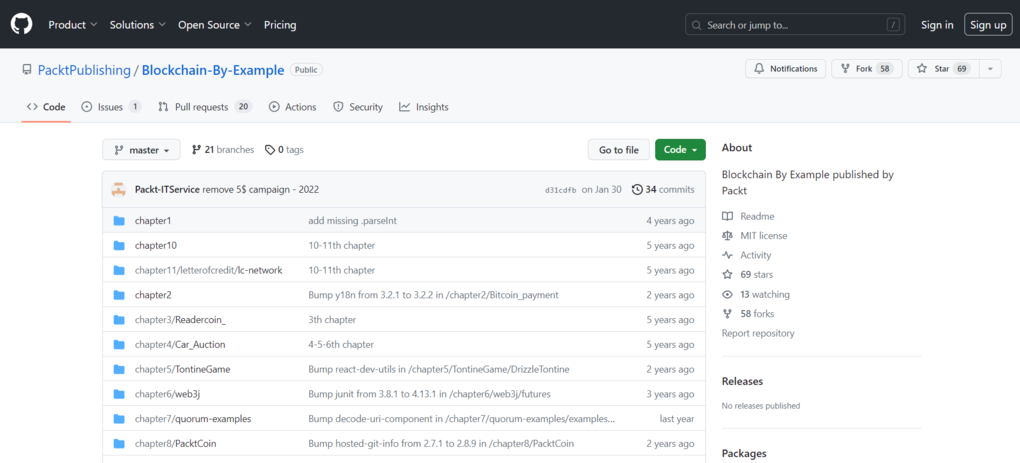This screenshot has width=1020, height=463.
Task: Go to the Actions tab
Action: tap(292, 107)
